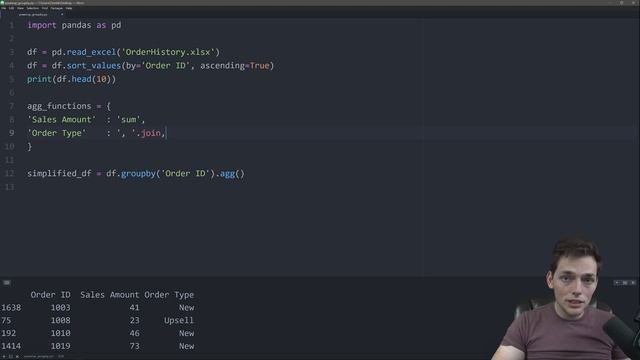640x360 pixels.
Task: Click 'simplified_df' on line 12
Action: click(x=59, y=173)
